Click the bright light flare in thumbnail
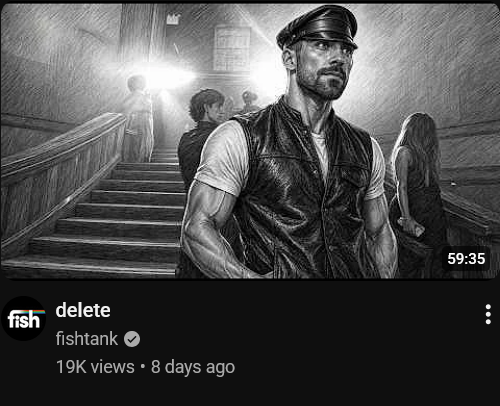Screen dimensions: 500x406 (168, 78)
